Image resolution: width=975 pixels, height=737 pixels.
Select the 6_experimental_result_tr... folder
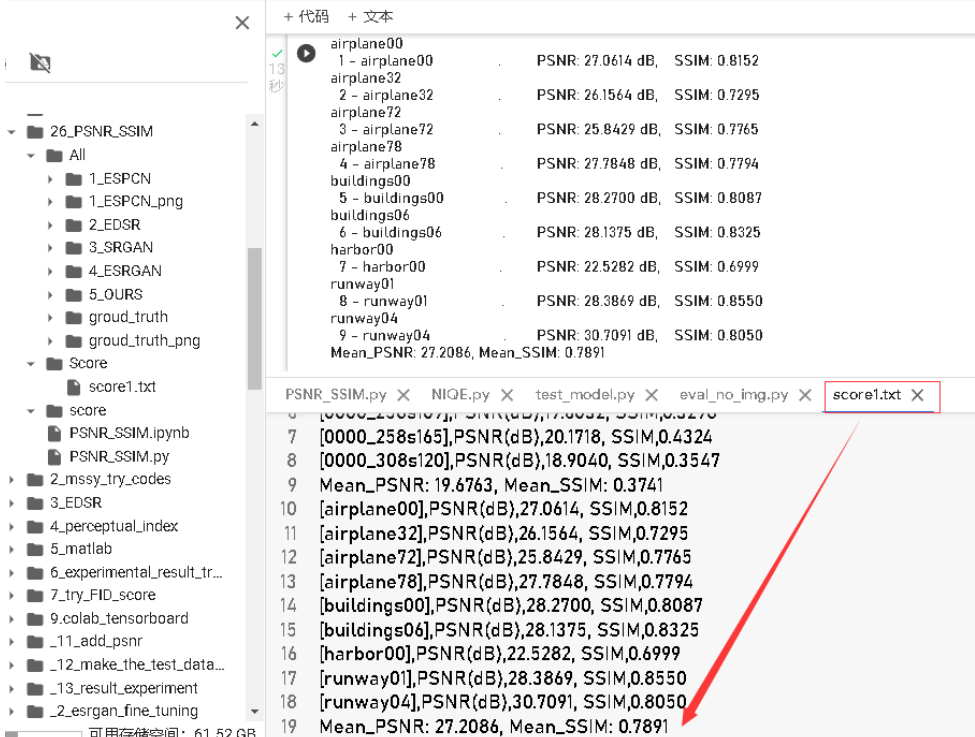pos(136,572)
